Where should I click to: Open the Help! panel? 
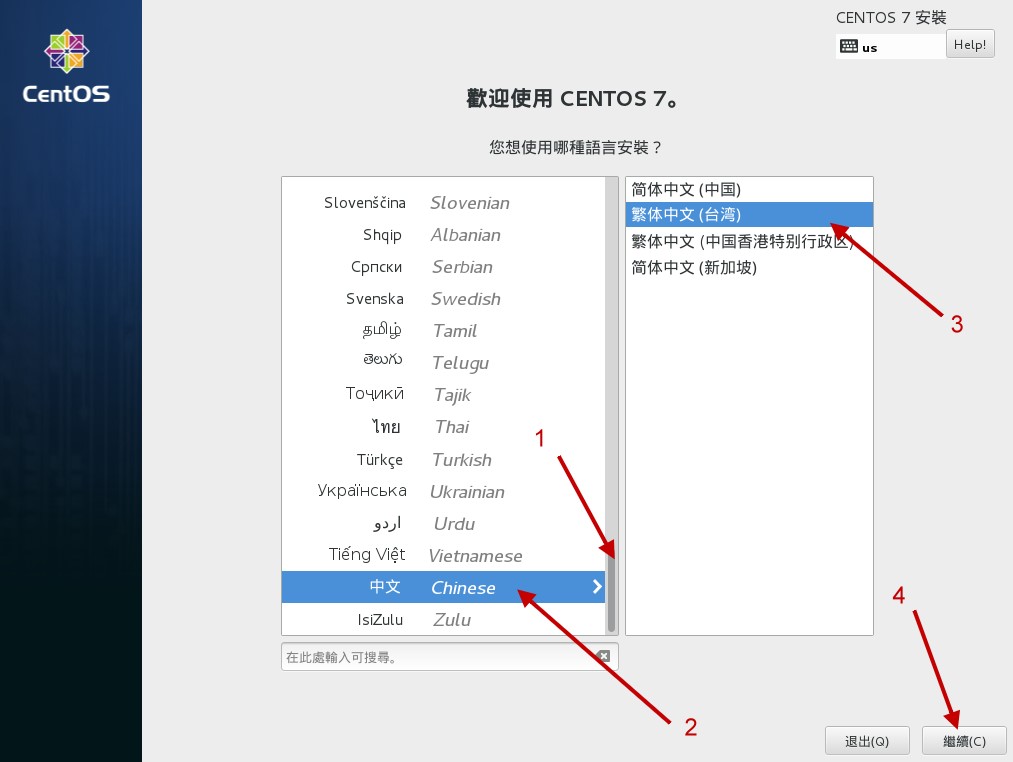968,43
